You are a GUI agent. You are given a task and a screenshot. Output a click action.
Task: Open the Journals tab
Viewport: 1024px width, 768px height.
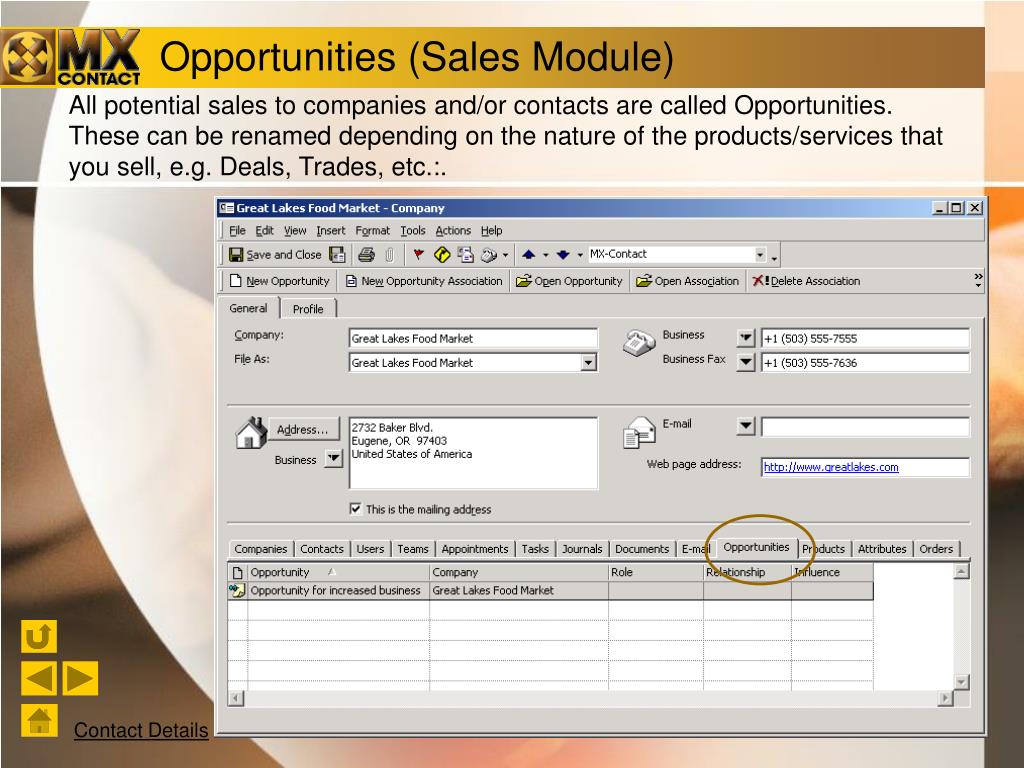(582, 549)
